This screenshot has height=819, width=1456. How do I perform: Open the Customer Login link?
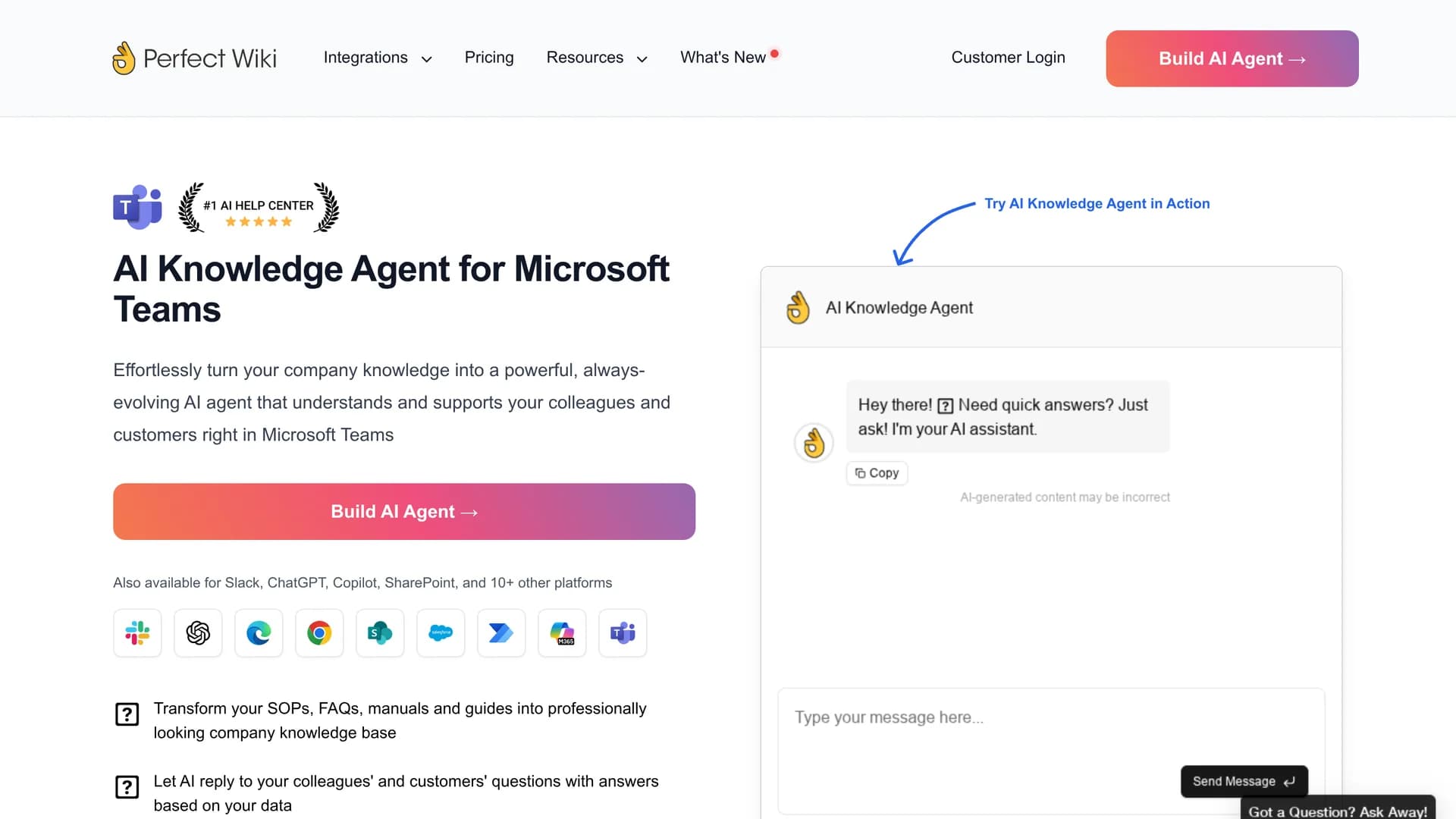tap(1008, 58)
